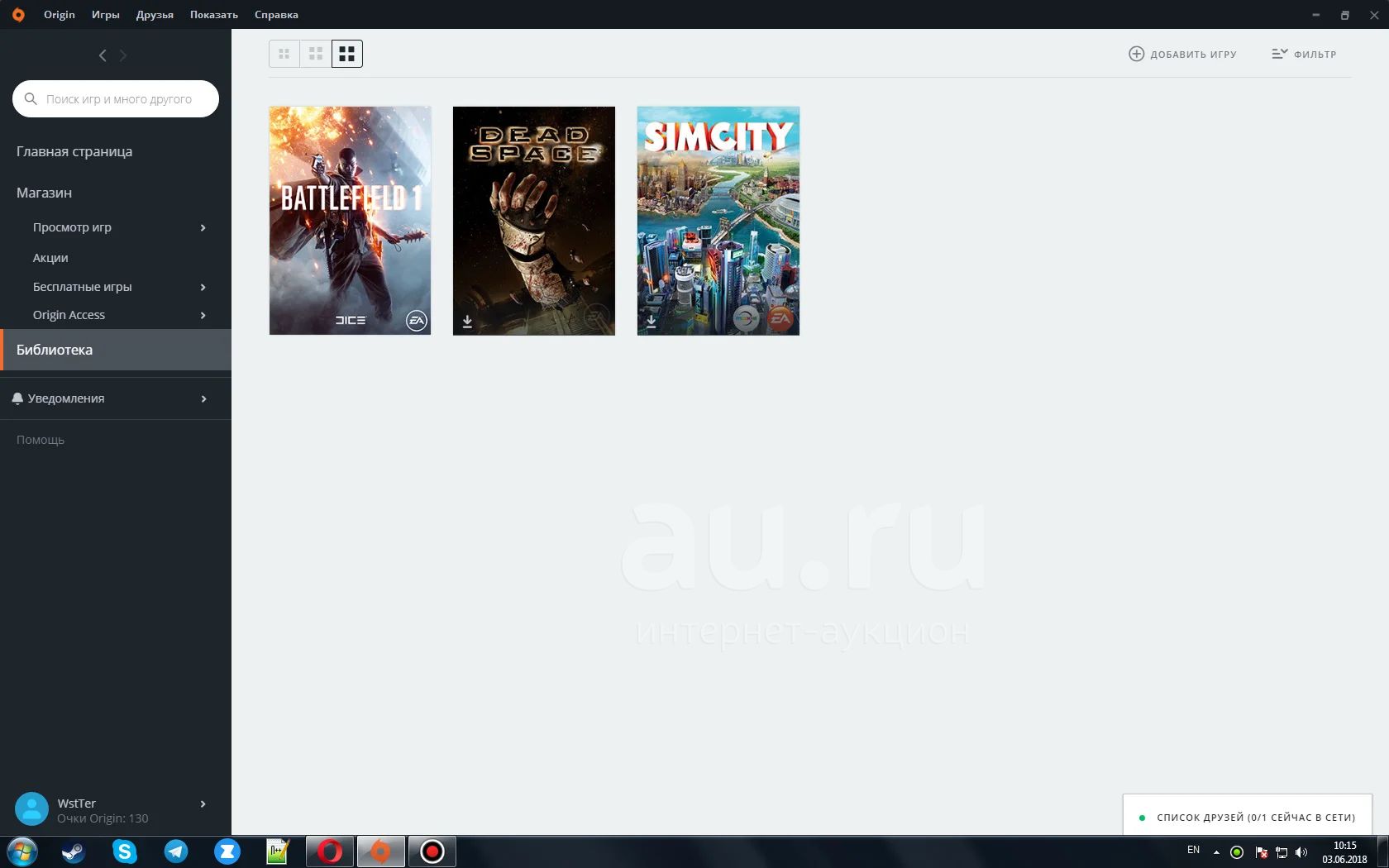
Task: Open Telegram from the taskbar
Action: point(176,851)
